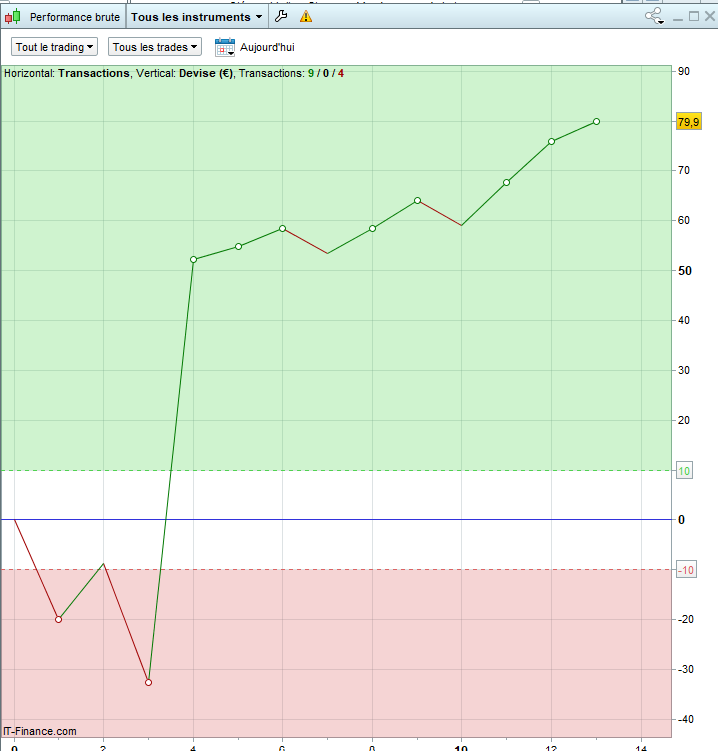Open the calendar date picker icon
Screen dimensions: 718x751
[x=225, y=47]
